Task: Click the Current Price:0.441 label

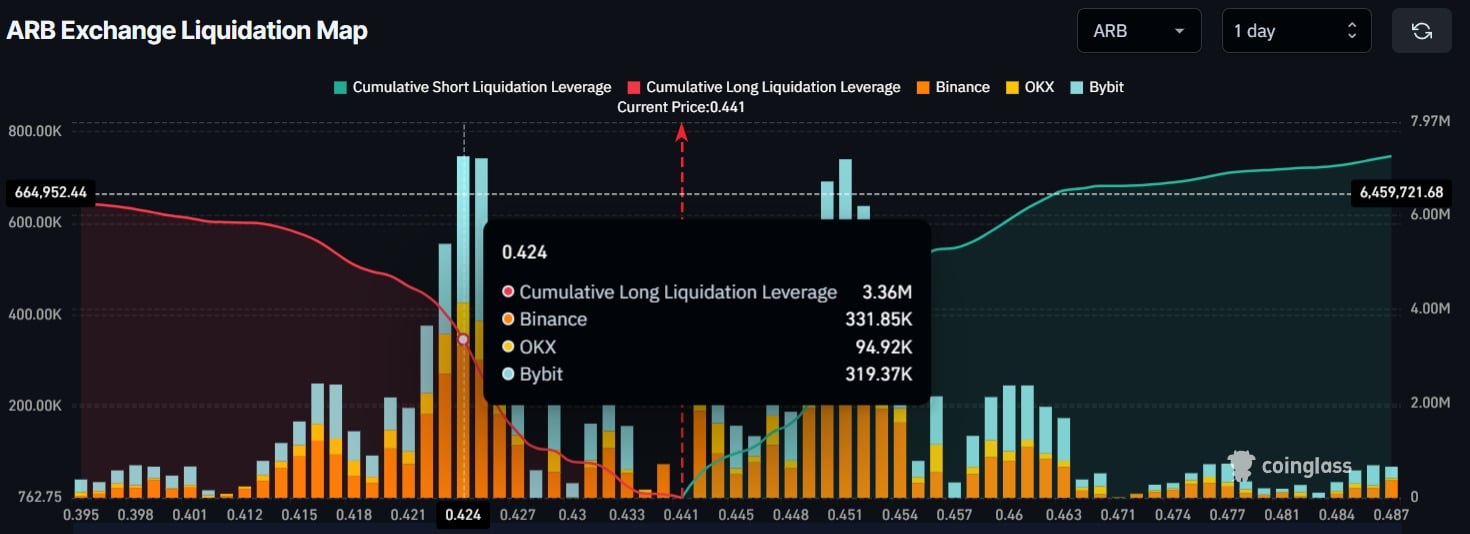Action: tap(680, 107)
